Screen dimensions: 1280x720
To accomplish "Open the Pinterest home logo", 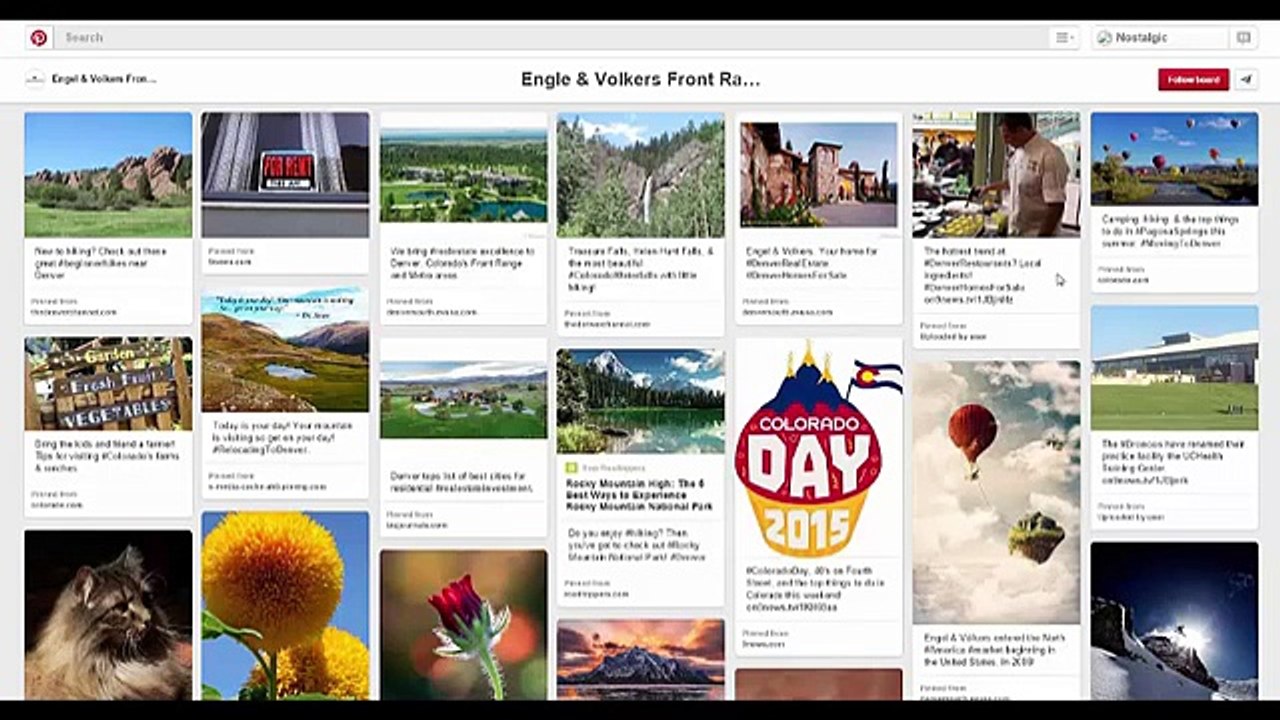I will point(38,37).
